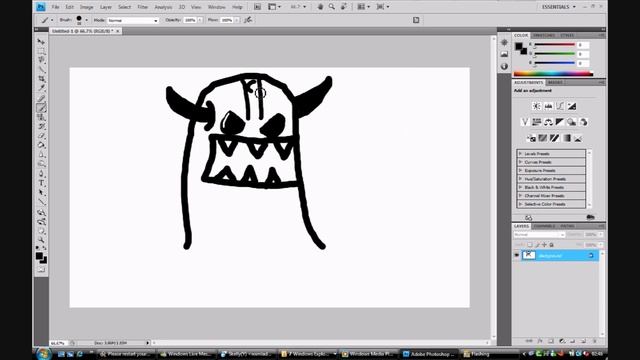
Task: Click the Opacity value field in options bar
Action: click(190, 20)
